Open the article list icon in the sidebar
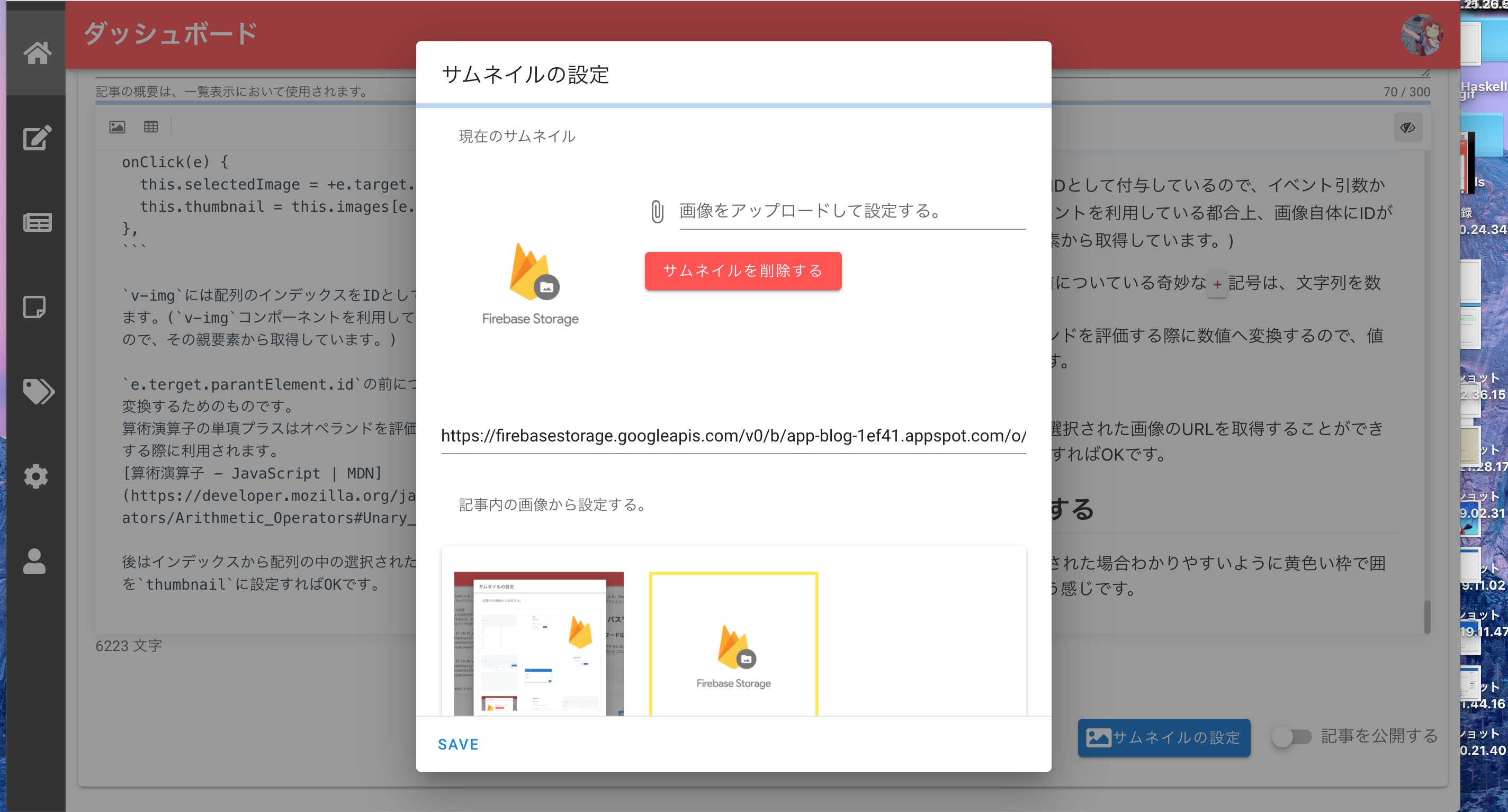The image size is (1508, 812). pos(37,222)
